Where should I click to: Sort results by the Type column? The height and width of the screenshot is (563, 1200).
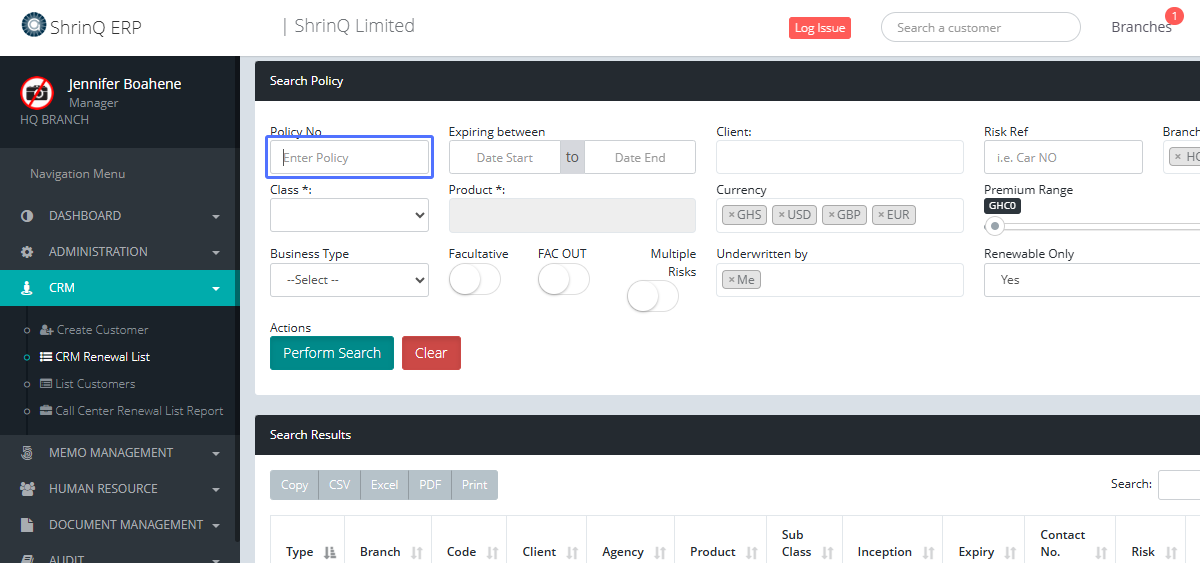tap(300, 551)
